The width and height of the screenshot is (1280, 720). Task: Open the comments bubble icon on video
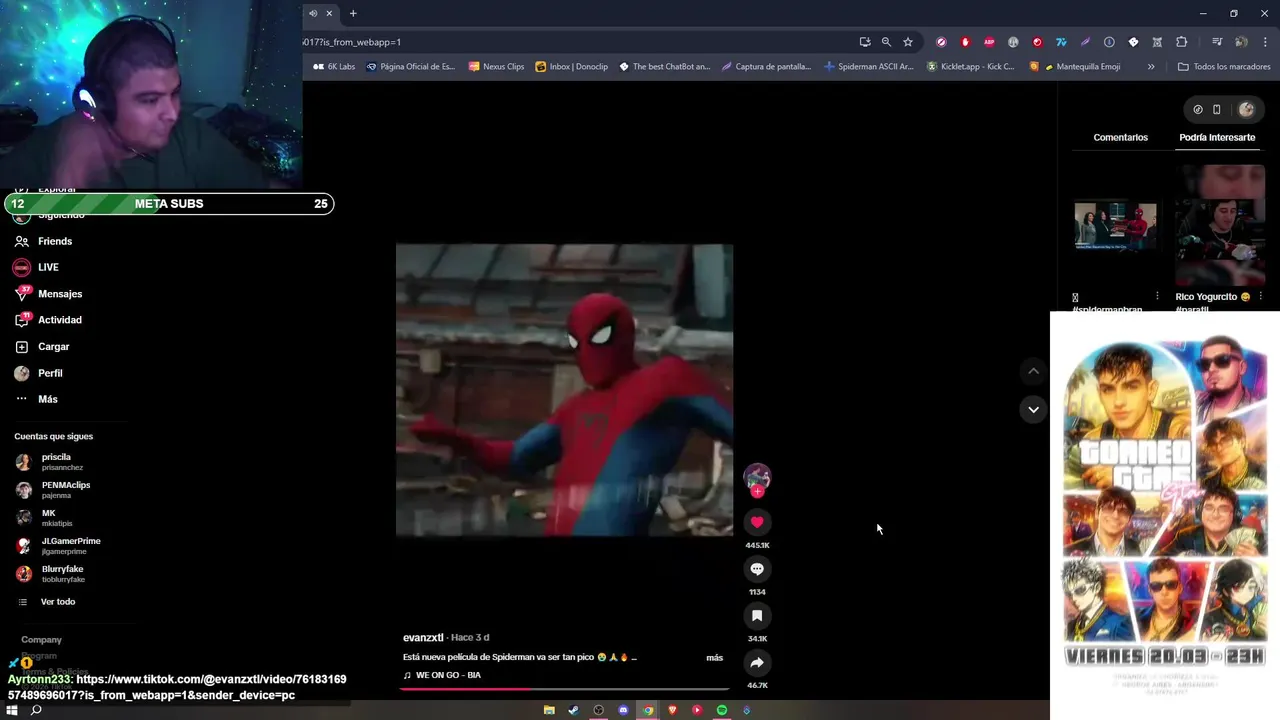[x=757, y=569]
